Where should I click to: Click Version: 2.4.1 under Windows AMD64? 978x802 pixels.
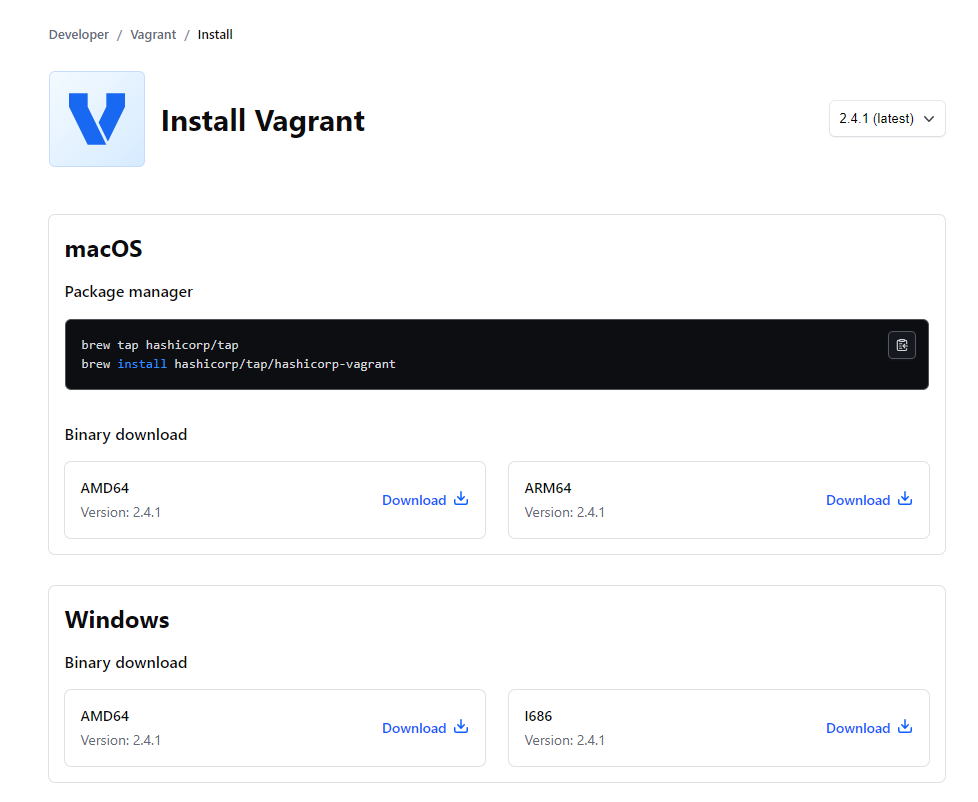[x=120, y=741]
